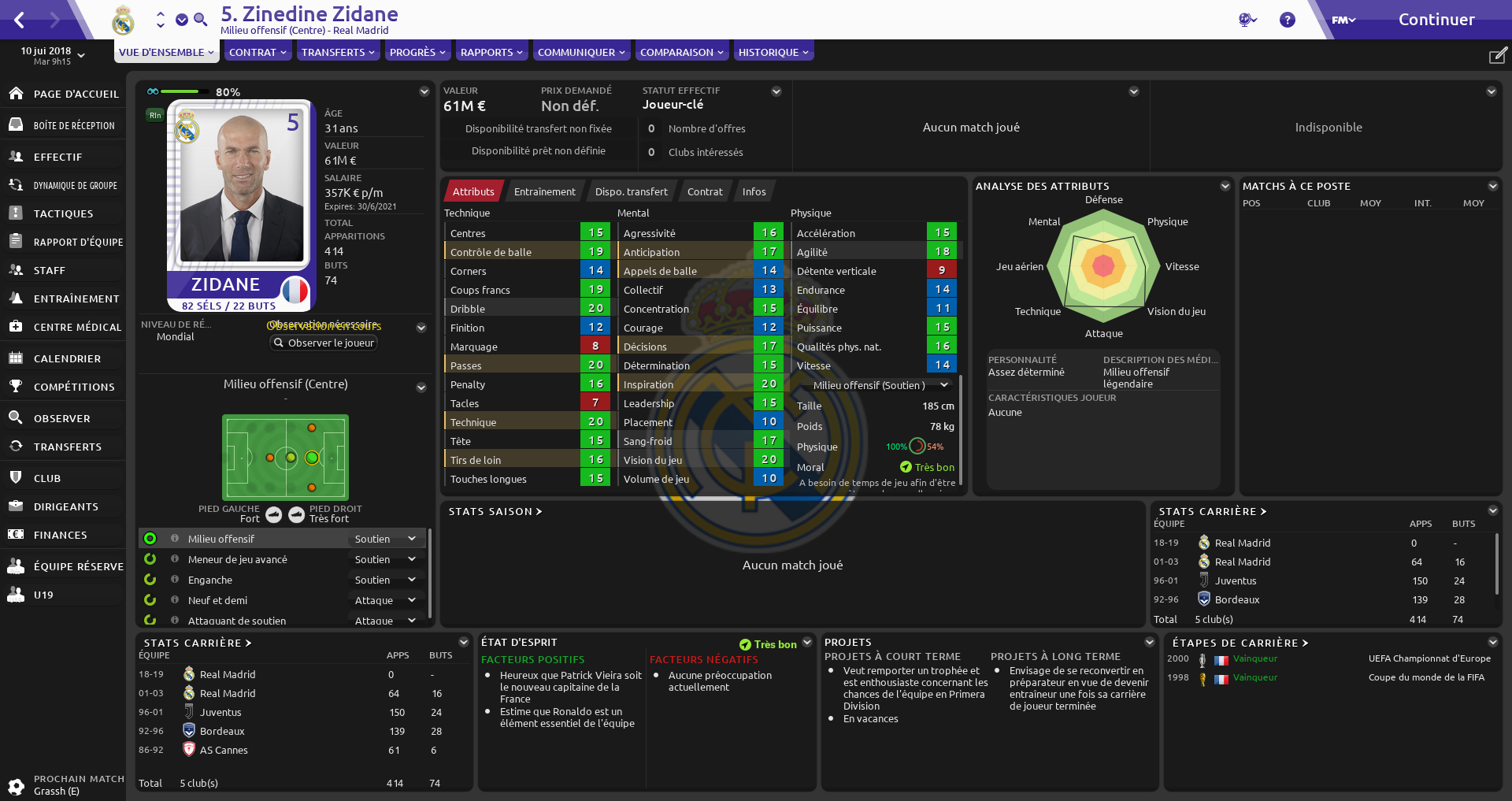Switch to the Attributs tab
The width and height of the screenshot is (1512, 801).
point(473,191)
